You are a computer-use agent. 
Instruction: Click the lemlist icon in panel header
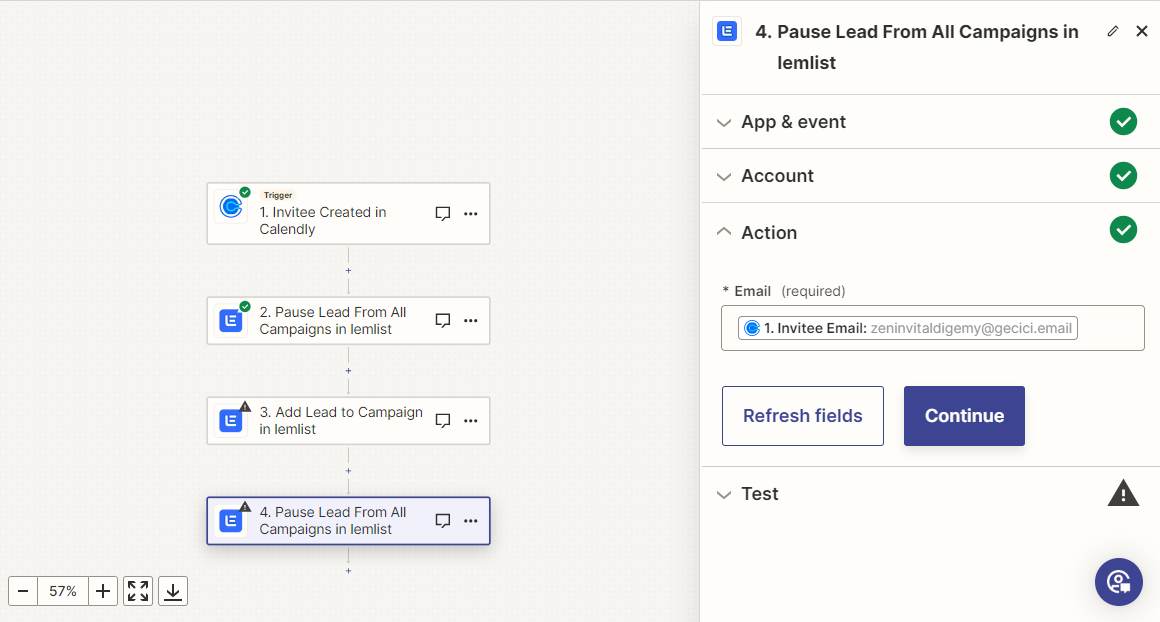(x=727, y=31)
